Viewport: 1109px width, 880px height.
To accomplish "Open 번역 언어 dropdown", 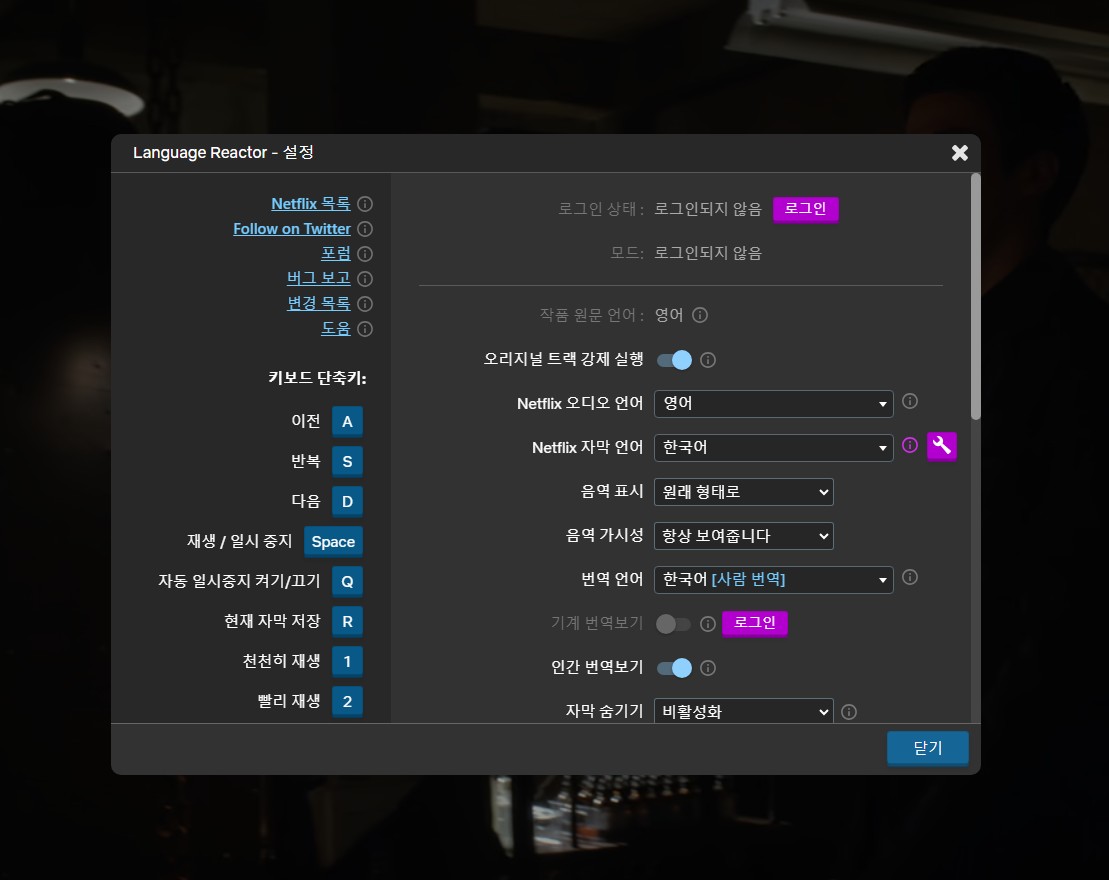I will click(x=774, y=579).
